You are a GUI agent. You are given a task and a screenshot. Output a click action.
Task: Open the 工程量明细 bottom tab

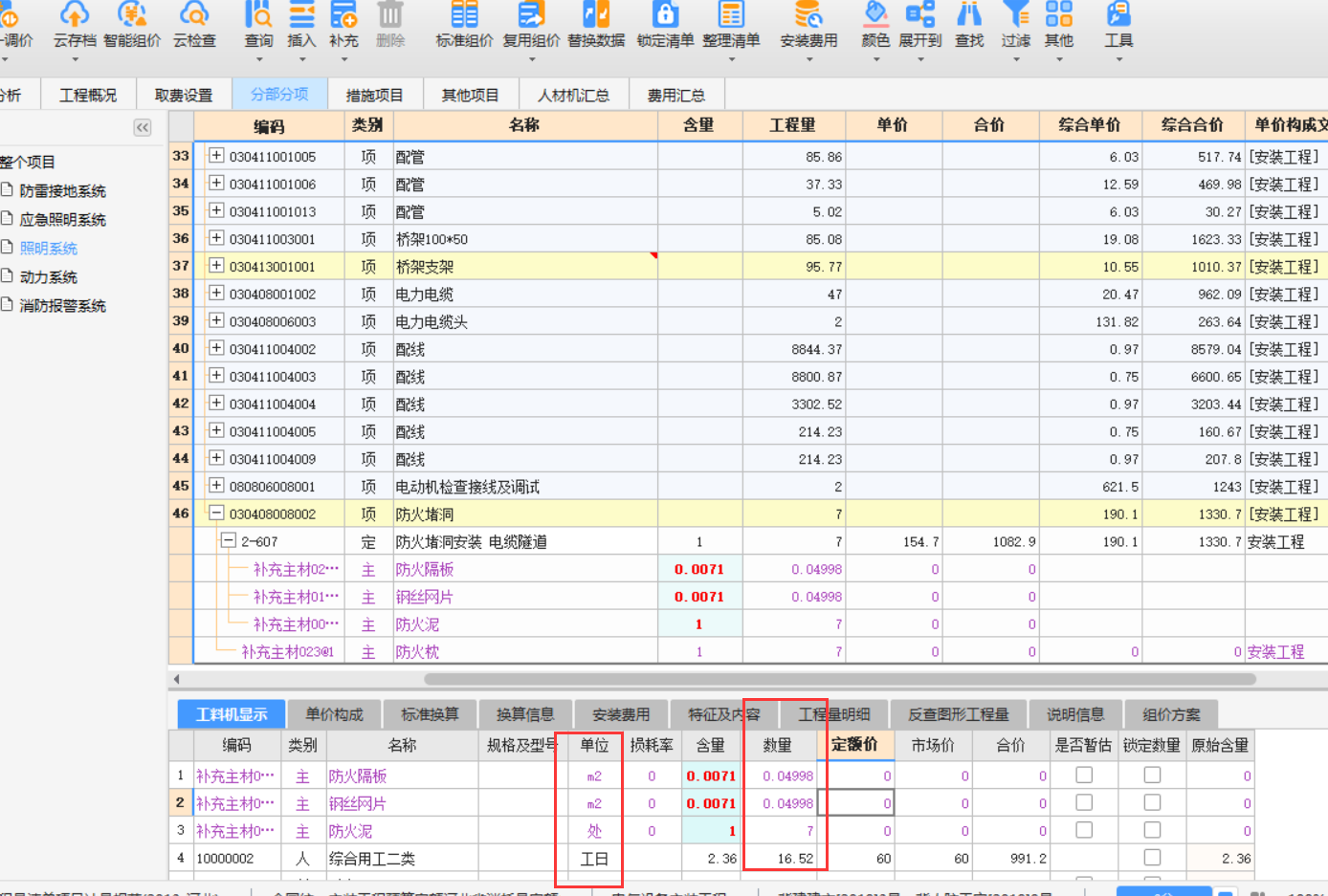click(x=834, y=715)
